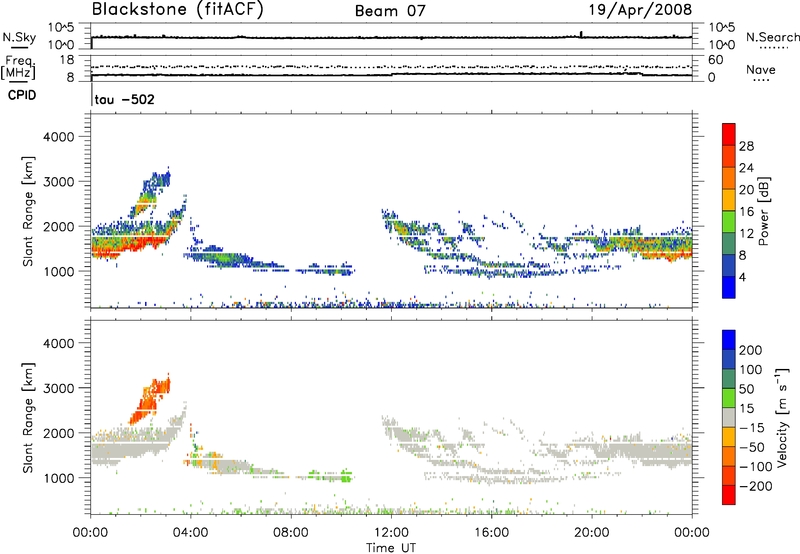800x554 pixels.
Task: Click the -15 tick on velocity colorbar
Action: click(752, 427)
